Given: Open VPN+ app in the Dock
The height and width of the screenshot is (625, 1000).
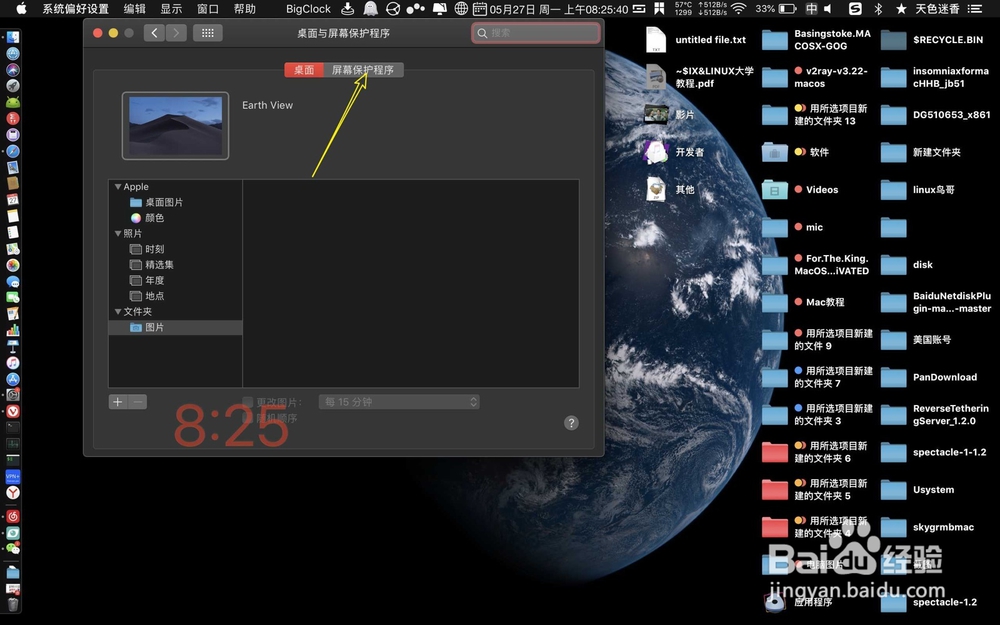Looking at the screenshot, I should (13, 476).
